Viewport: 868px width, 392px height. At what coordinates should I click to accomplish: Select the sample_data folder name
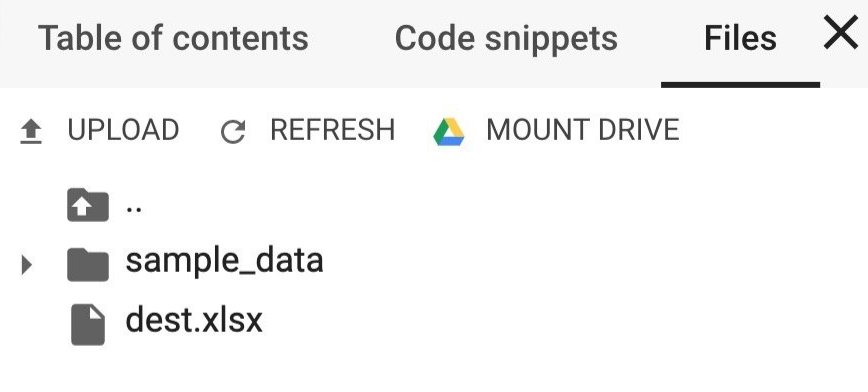[x=224, y=261]
